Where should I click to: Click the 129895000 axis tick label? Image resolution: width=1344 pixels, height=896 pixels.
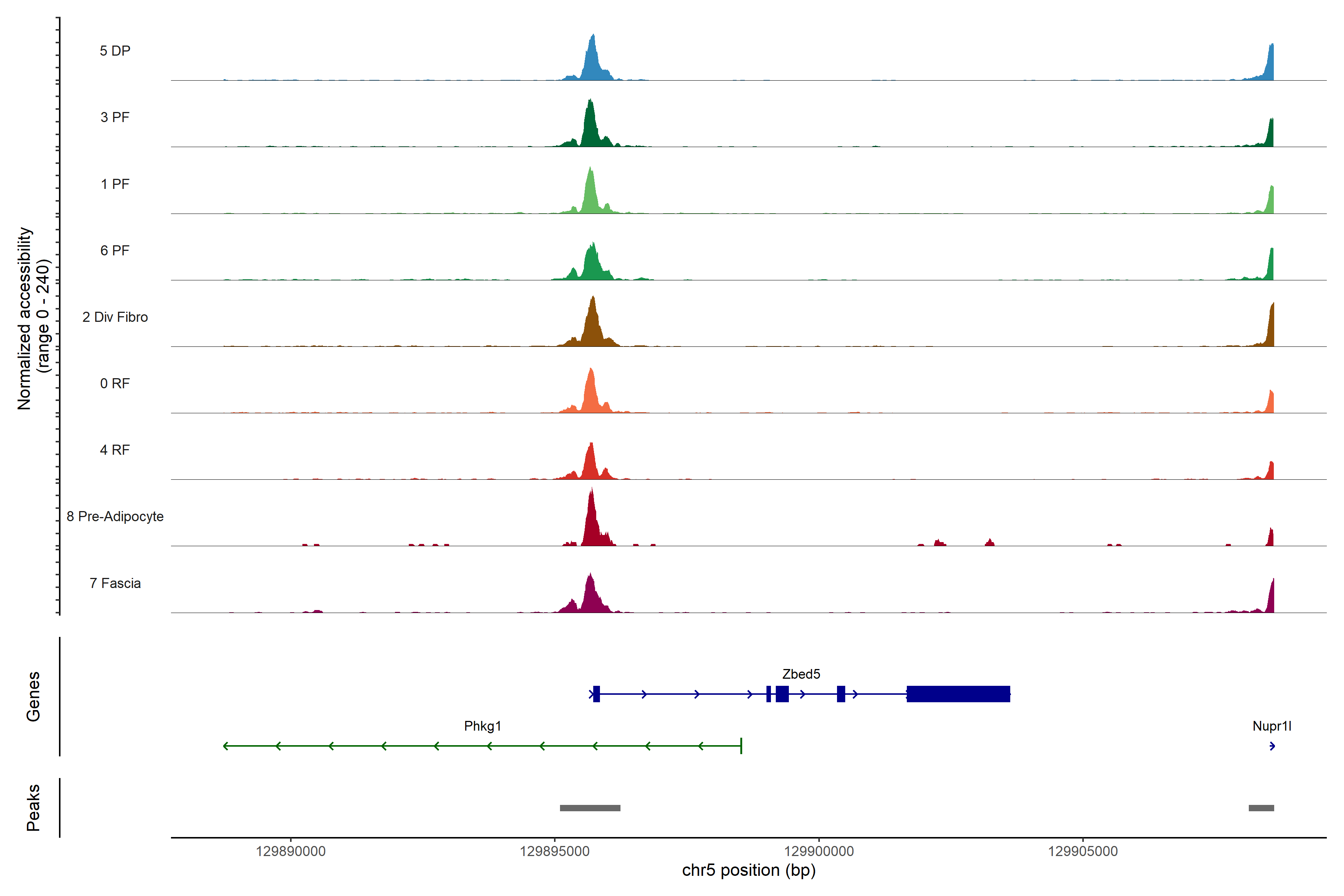click(x=554, y=852)
